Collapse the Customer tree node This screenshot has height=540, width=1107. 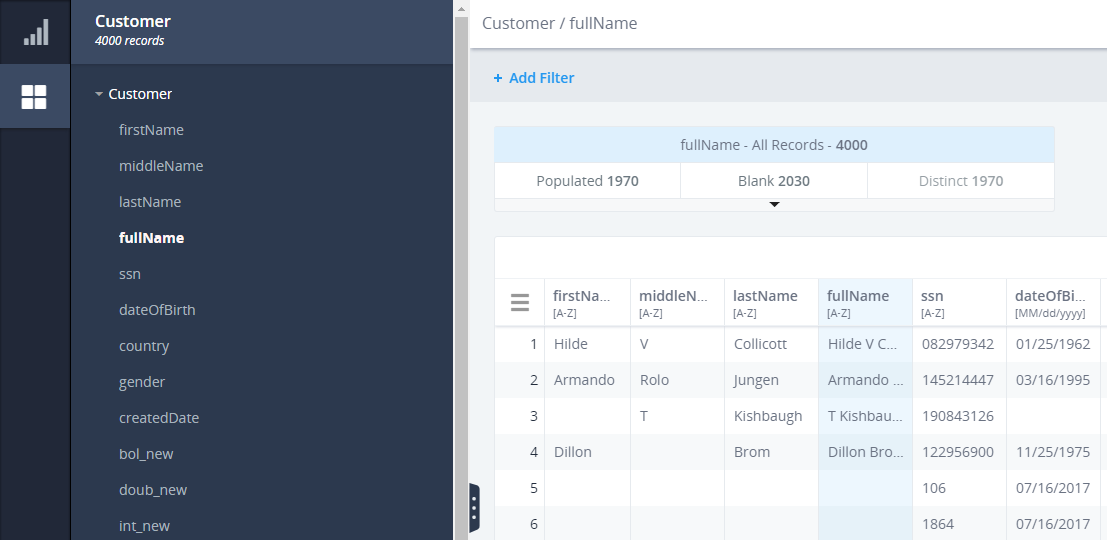[x=99, y=94]
